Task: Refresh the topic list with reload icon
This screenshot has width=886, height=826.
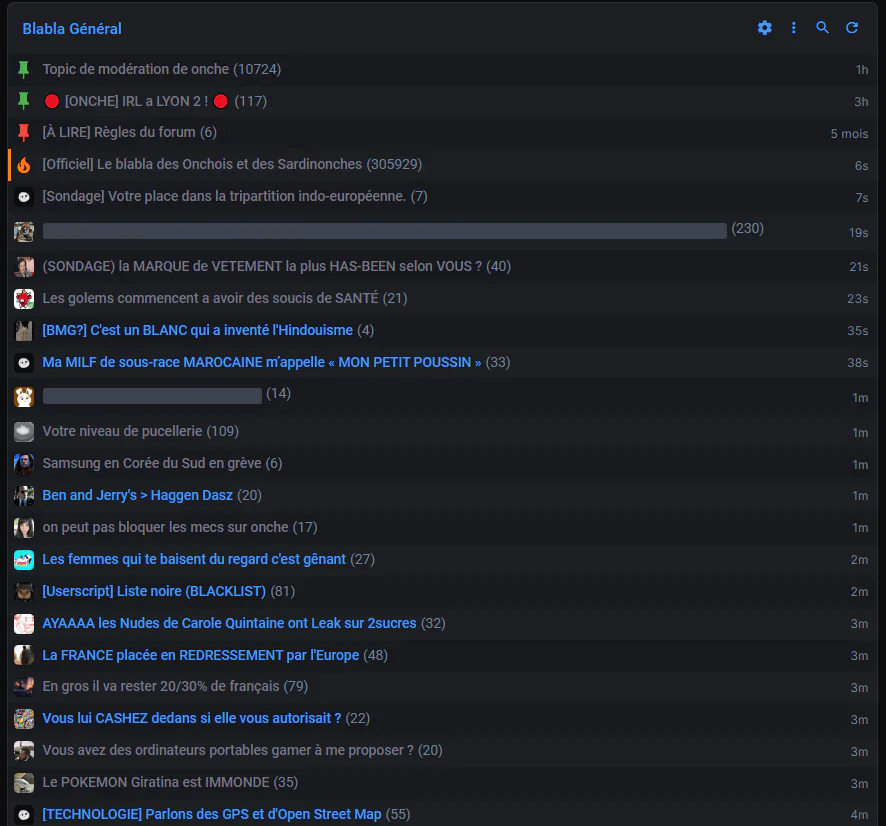Action: pos(852,28)
